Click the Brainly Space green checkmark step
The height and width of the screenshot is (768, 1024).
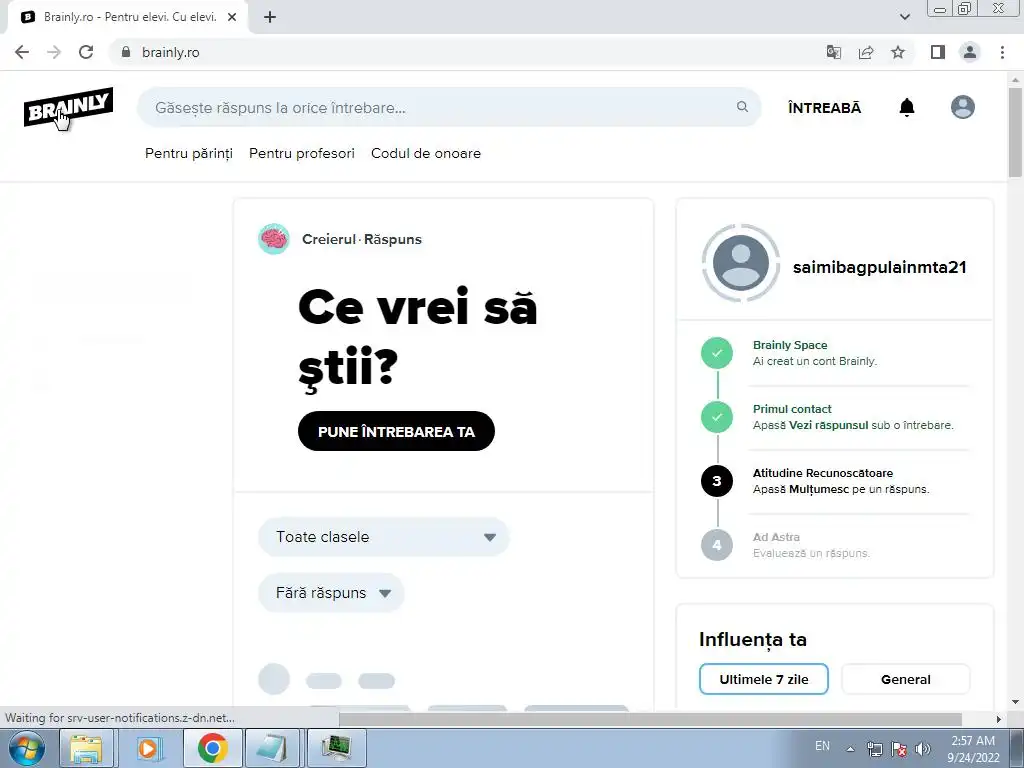[717, 353]
